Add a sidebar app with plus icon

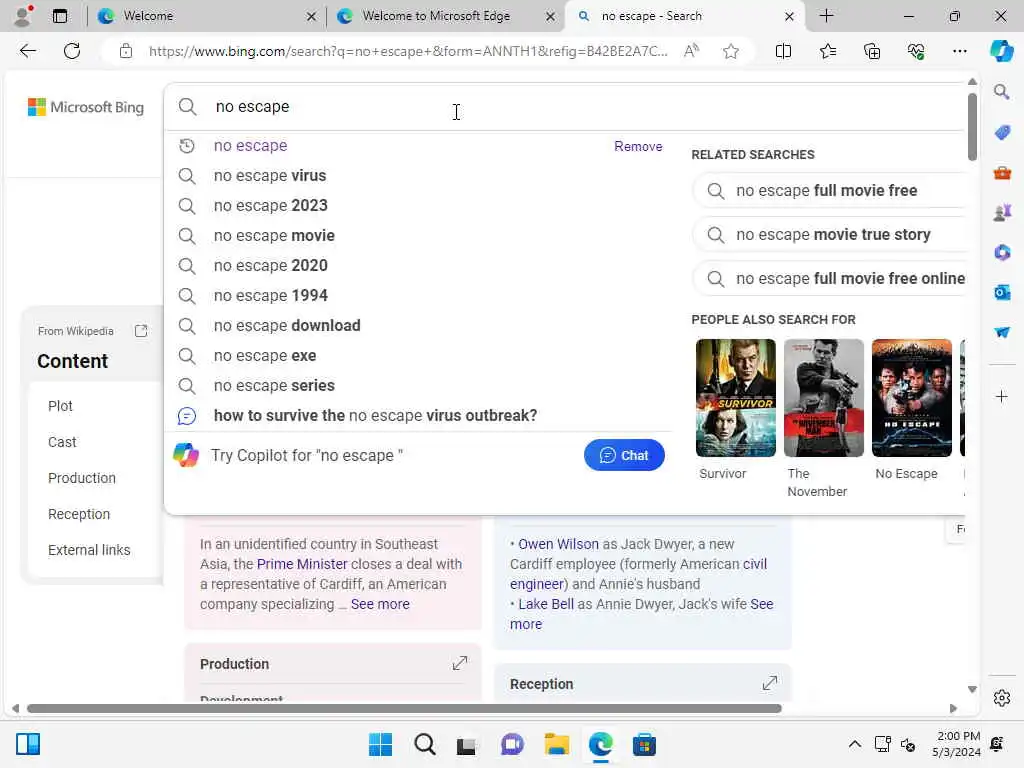1002,396
